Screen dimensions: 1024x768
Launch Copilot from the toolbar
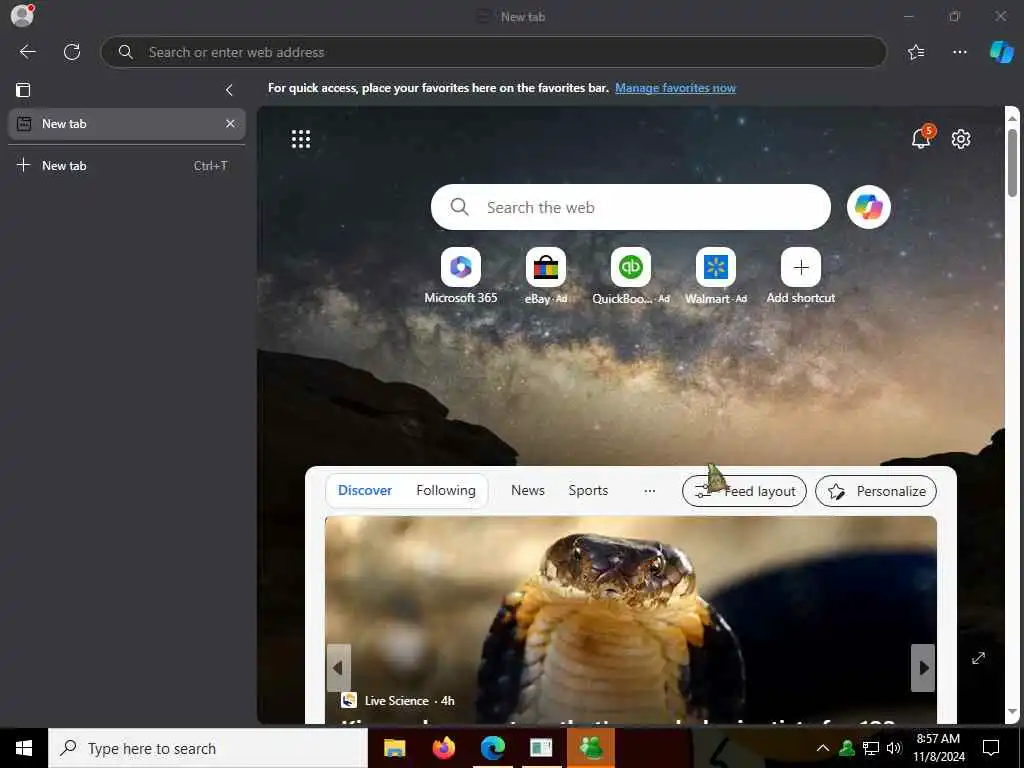(1001, 52)
